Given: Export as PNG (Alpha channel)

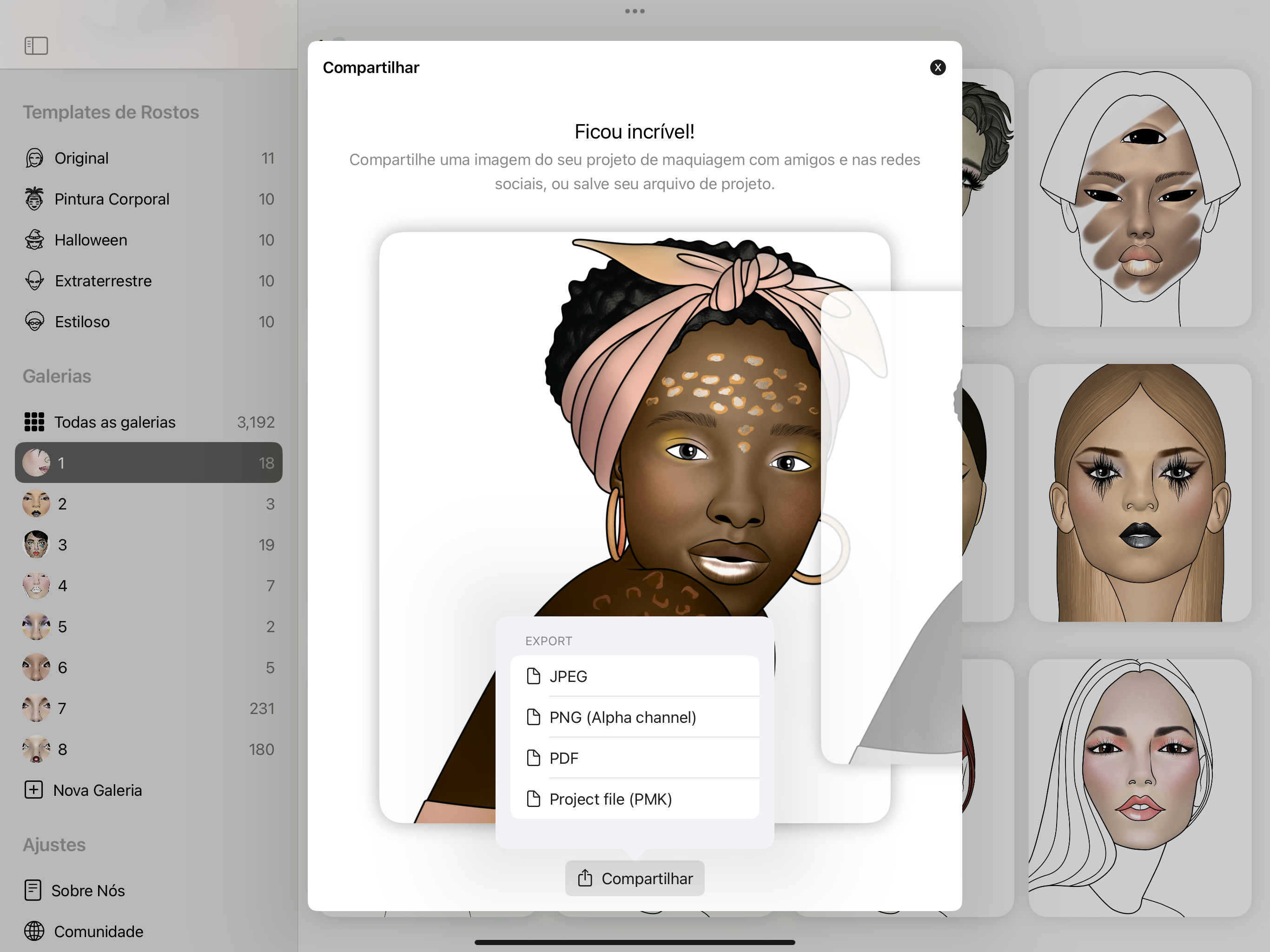Looking at the screenshot, I should pos(635,717).
